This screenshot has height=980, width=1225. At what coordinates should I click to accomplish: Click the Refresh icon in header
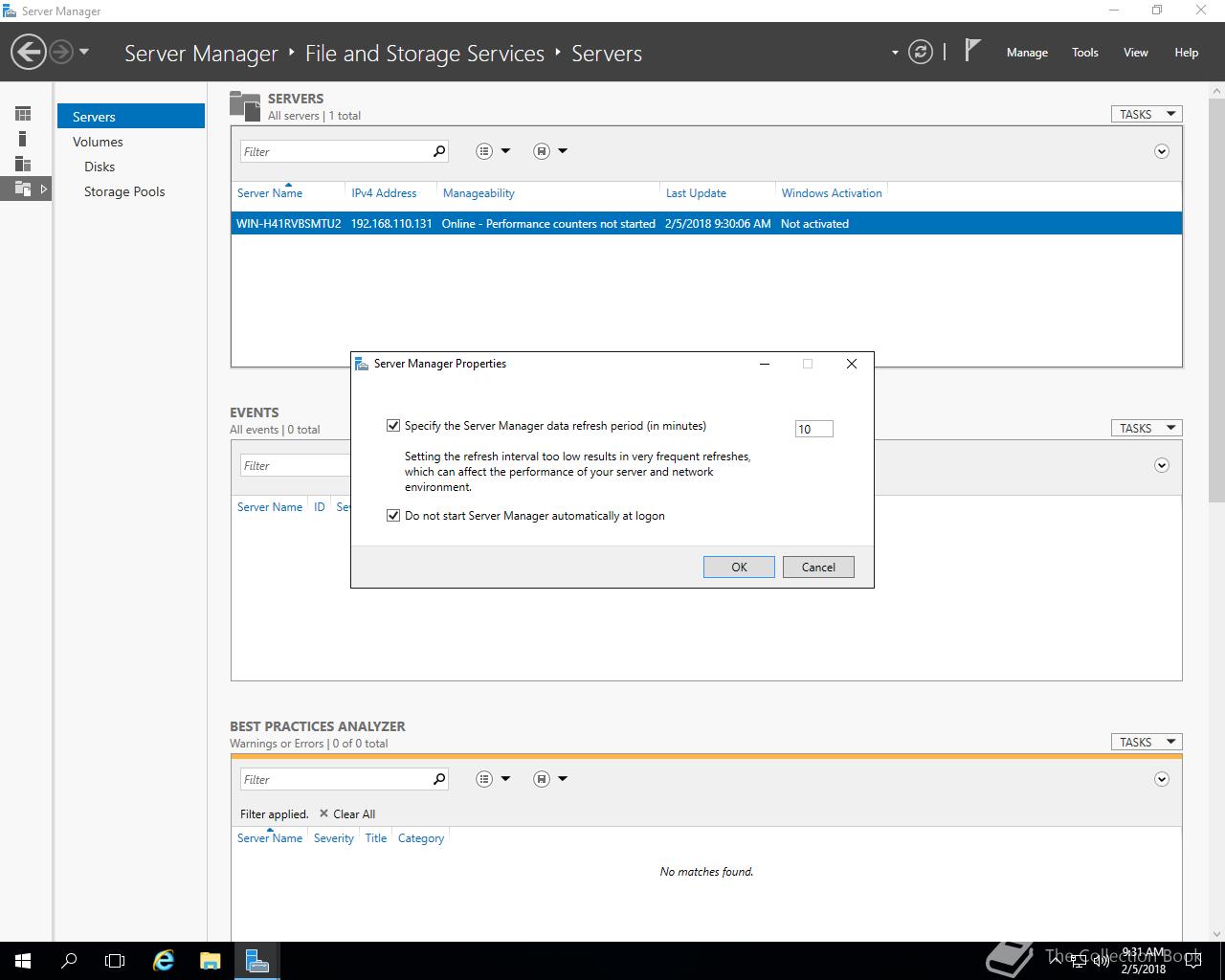pos(921,52)
